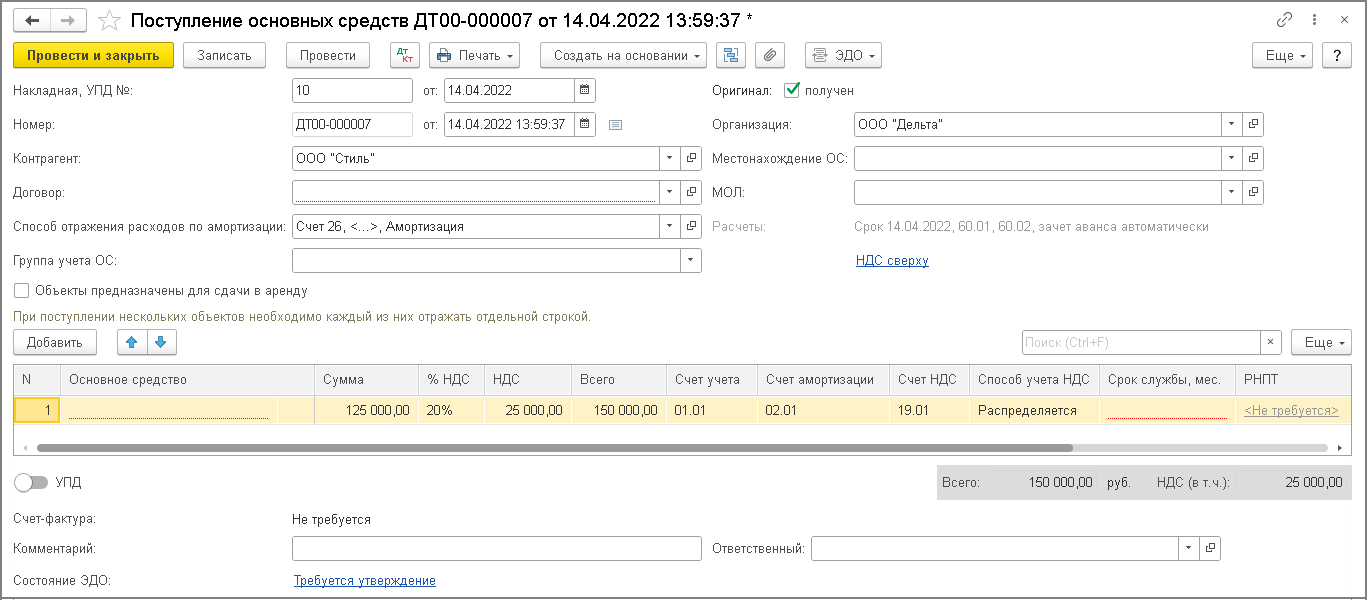Image resolution: width=1367 pixels, height=600 pixels.
Task: Open the Печать menu
Action: click(475, 55)
